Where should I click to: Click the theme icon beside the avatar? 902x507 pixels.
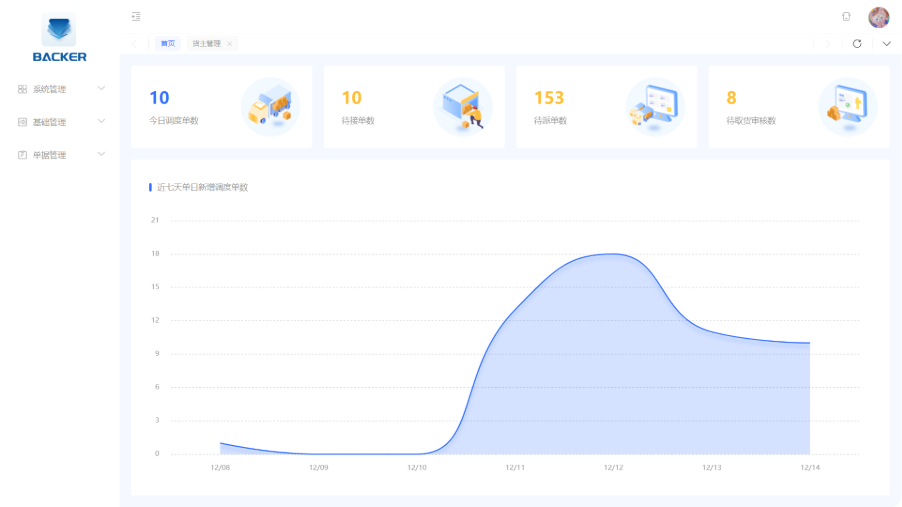pyautogui.click(x=846, y=16)
